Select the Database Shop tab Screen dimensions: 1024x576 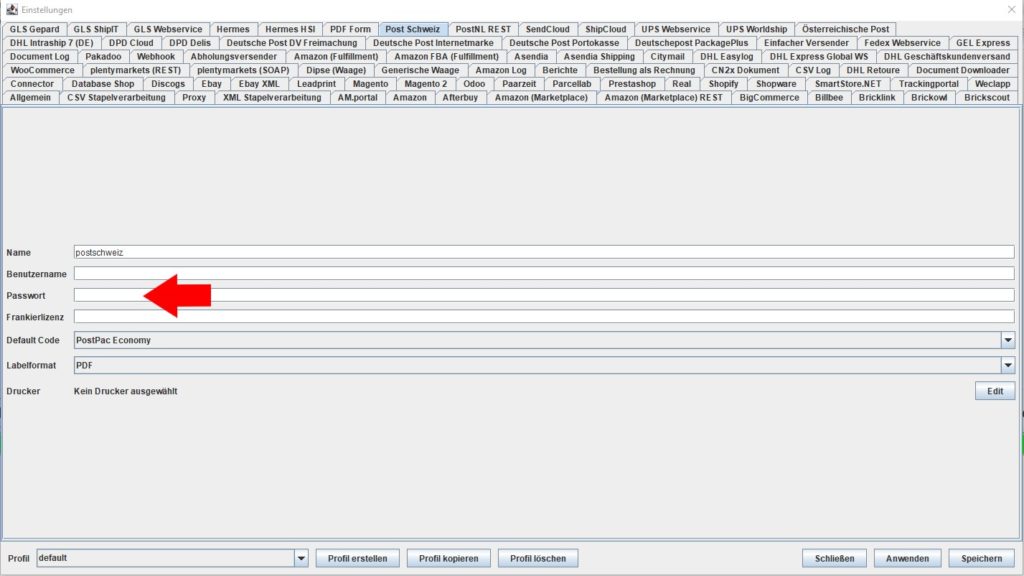pos(103,84)
